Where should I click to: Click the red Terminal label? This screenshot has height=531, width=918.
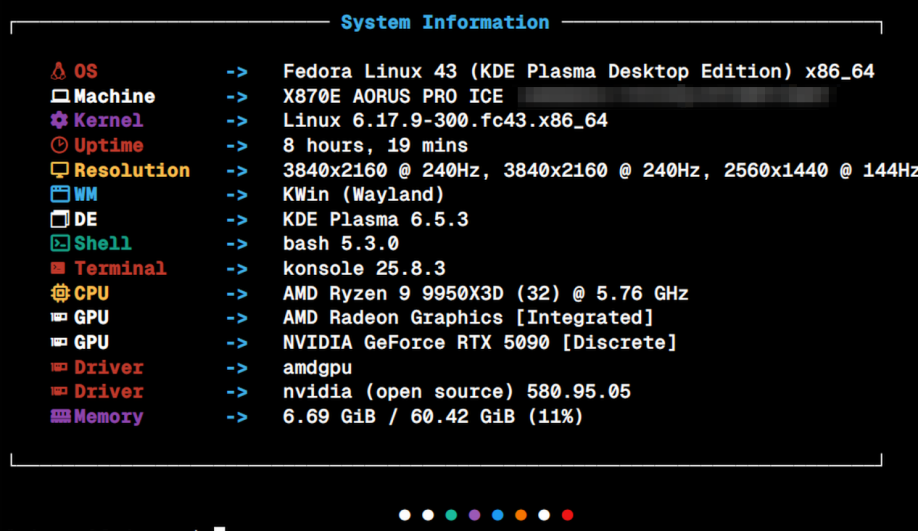point(120,269)
